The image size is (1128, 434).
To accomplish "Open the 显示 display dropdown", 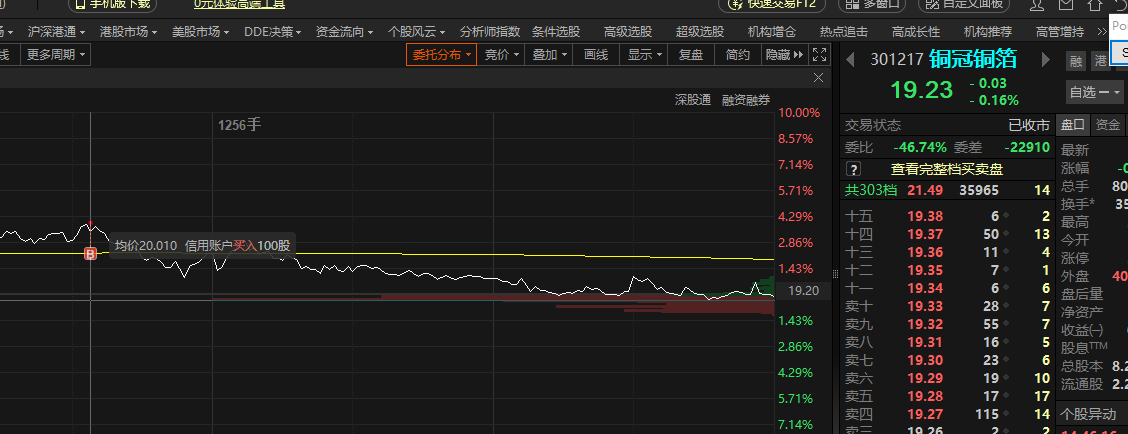I will pos(644,55).
